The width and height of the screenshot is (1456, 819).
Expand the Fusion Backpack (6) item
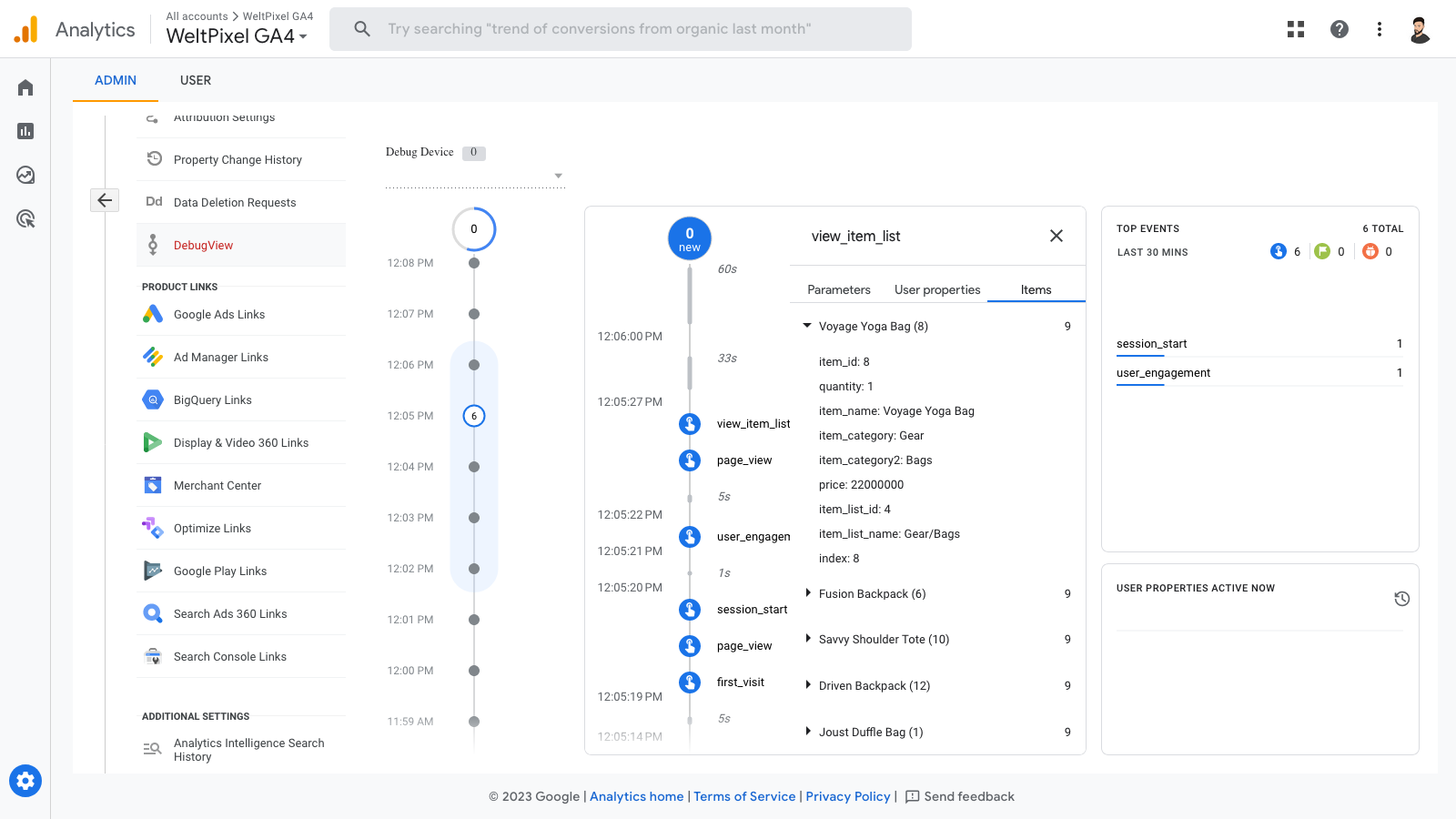click(x=807, y=593)
